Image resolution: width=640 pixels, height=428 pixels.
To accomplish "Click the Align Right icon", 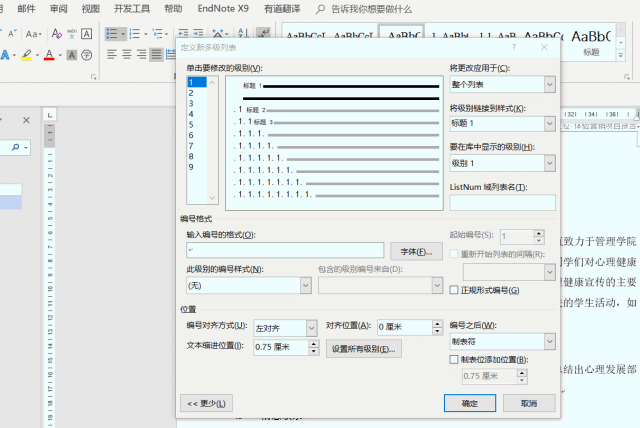I will (141, 54).
